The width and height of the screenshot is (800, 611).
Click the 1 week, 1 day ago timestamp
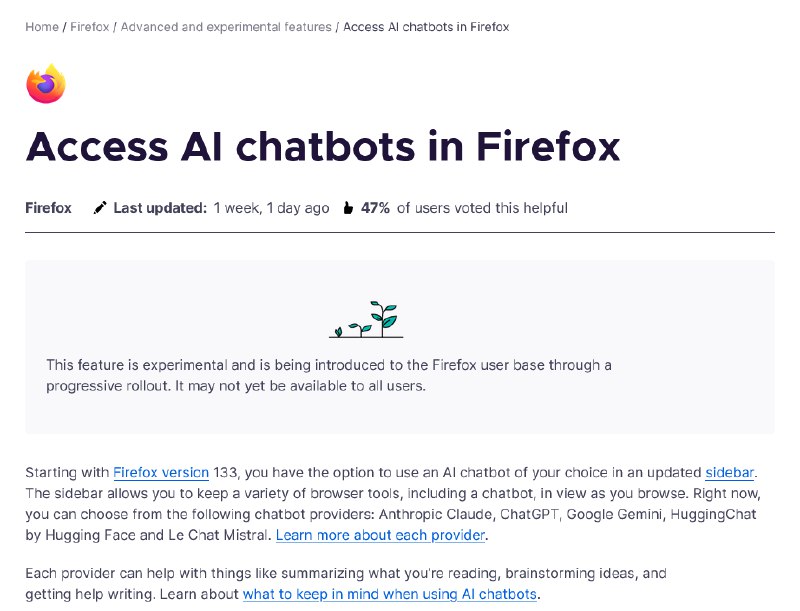pyautogui.click(x=270, y=207)
